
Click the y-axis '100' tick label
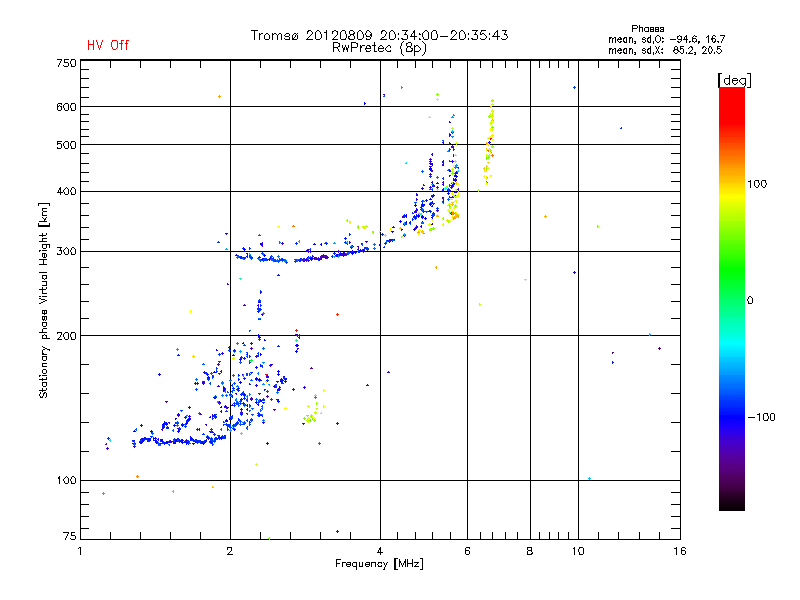pyautogui.click(x=66, y=481)
